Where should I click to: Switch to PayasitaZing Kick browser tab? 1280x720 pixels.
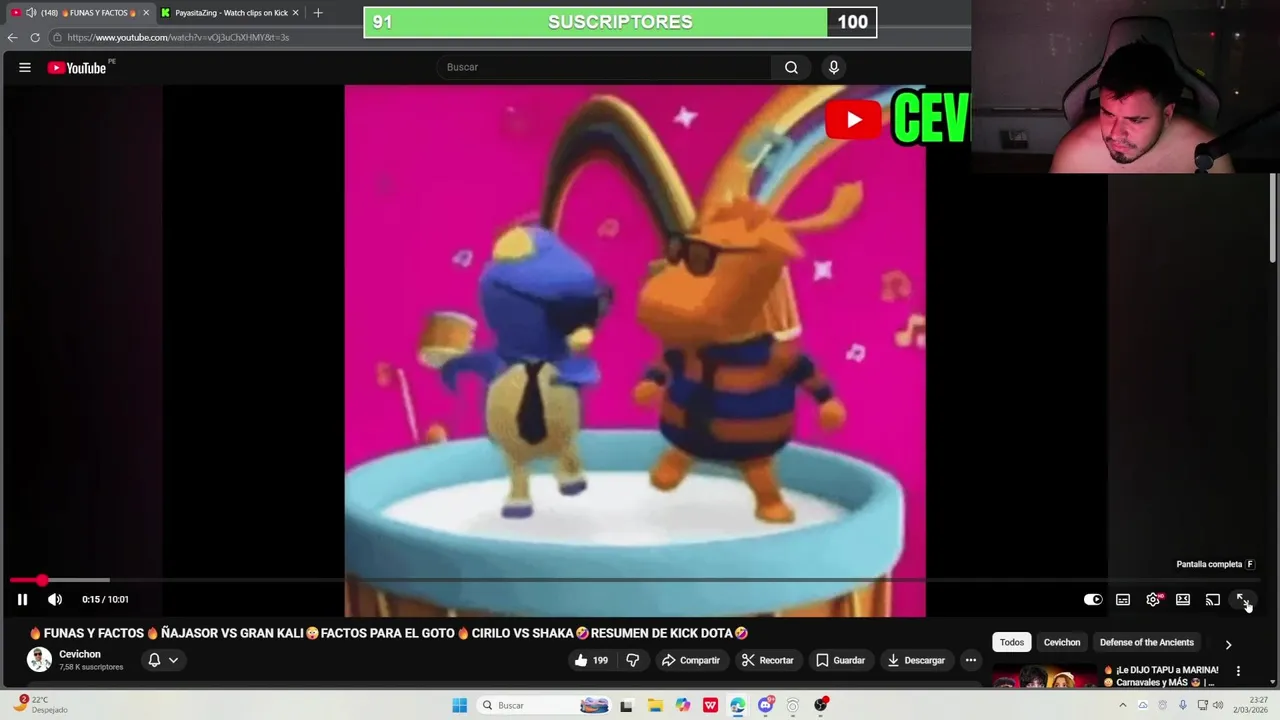[x=231, y=12]
